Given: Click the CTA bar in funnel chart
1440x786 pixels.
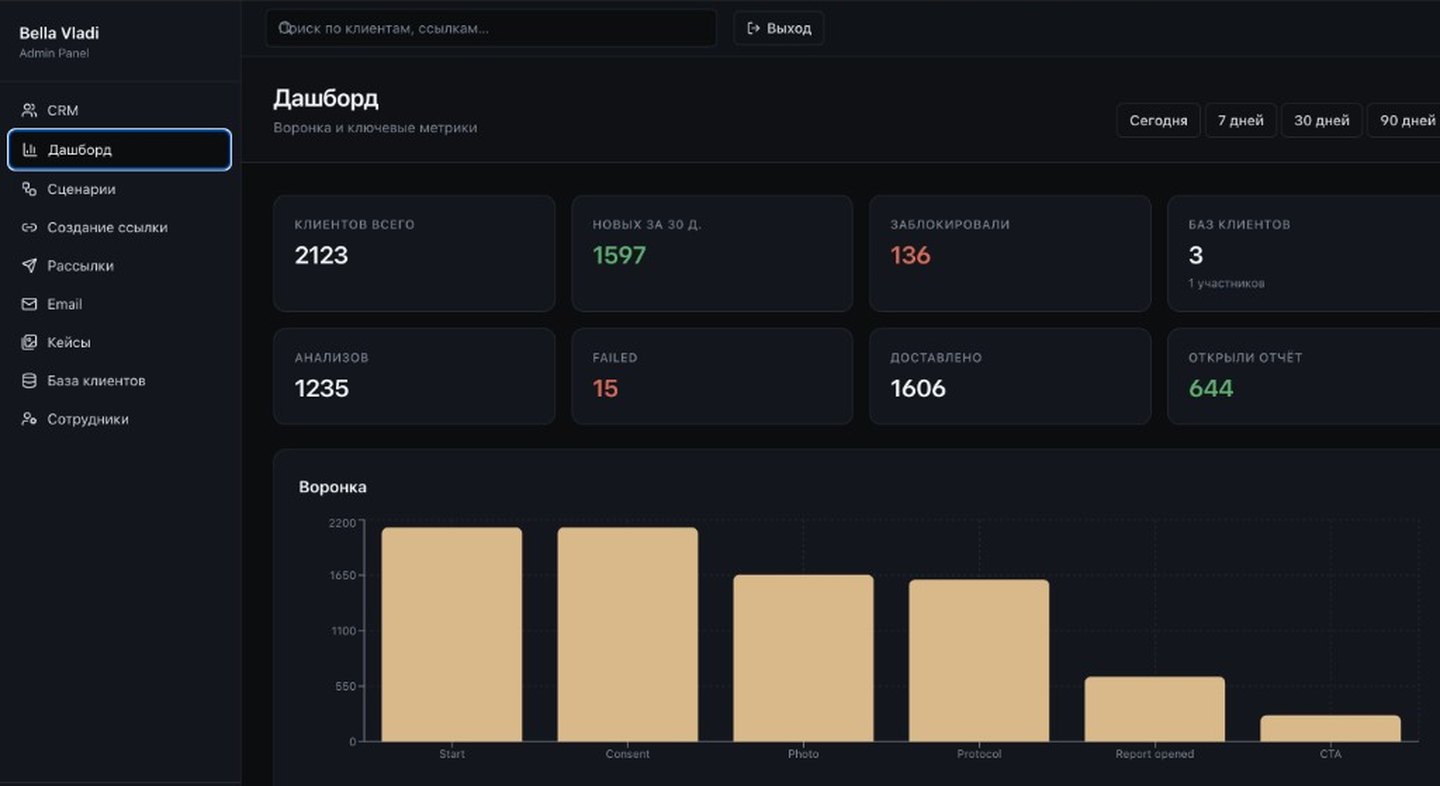Looking at the screenshot, I should 1331,728.
